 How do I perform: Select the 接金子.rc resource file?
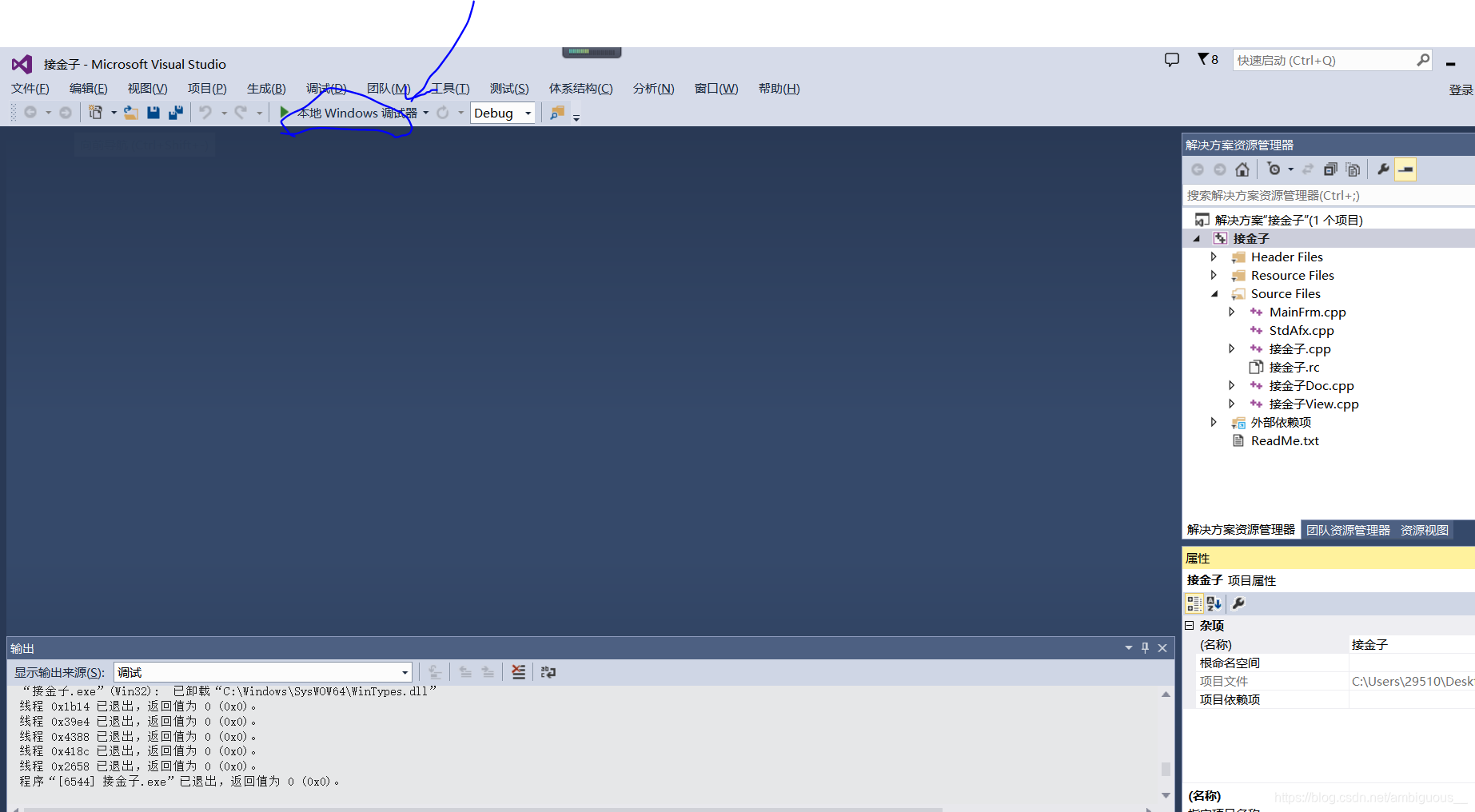[1294, 367]
